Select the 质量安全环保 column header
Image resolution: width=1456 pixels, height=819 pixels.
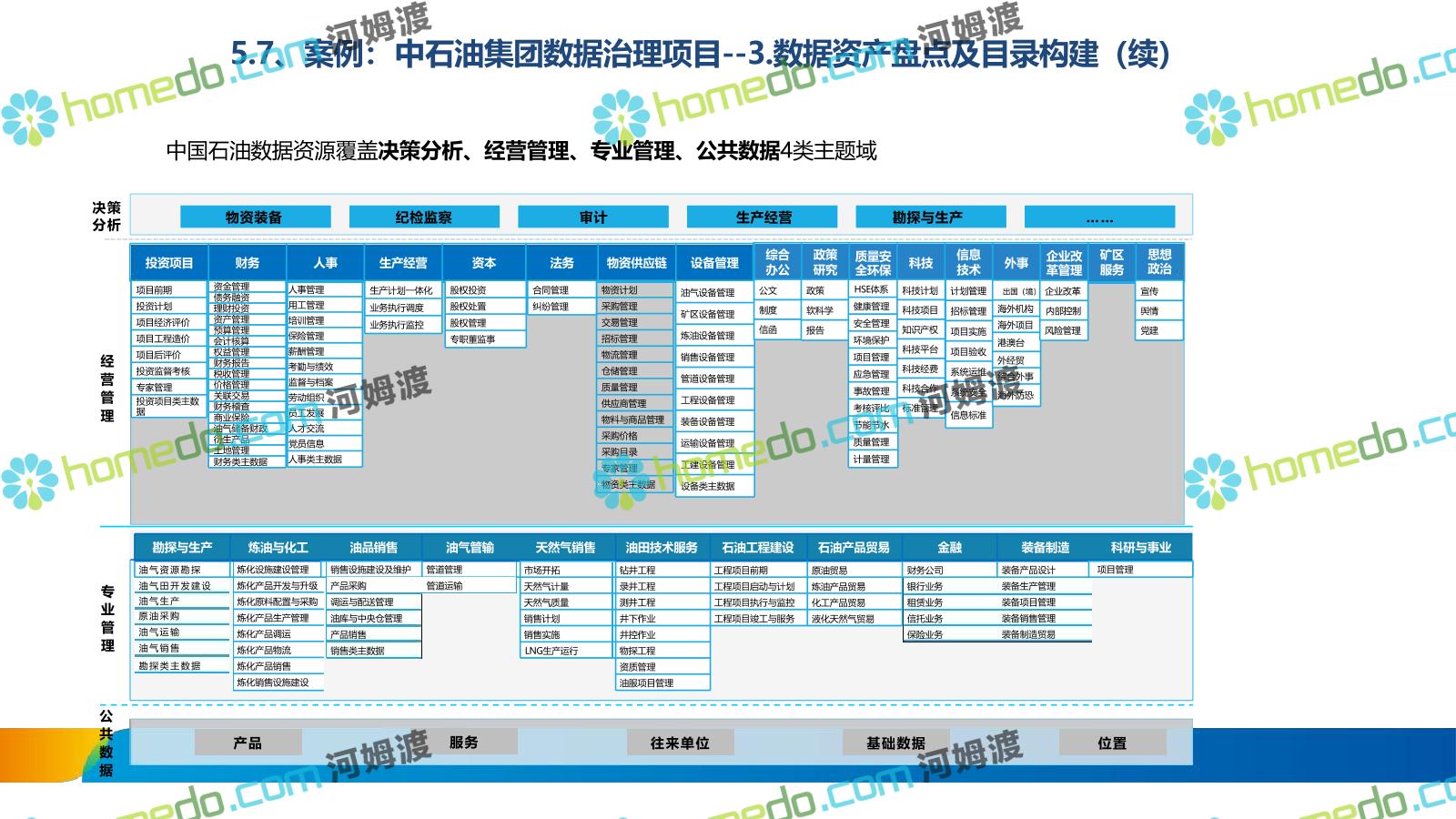pos(873,263)
